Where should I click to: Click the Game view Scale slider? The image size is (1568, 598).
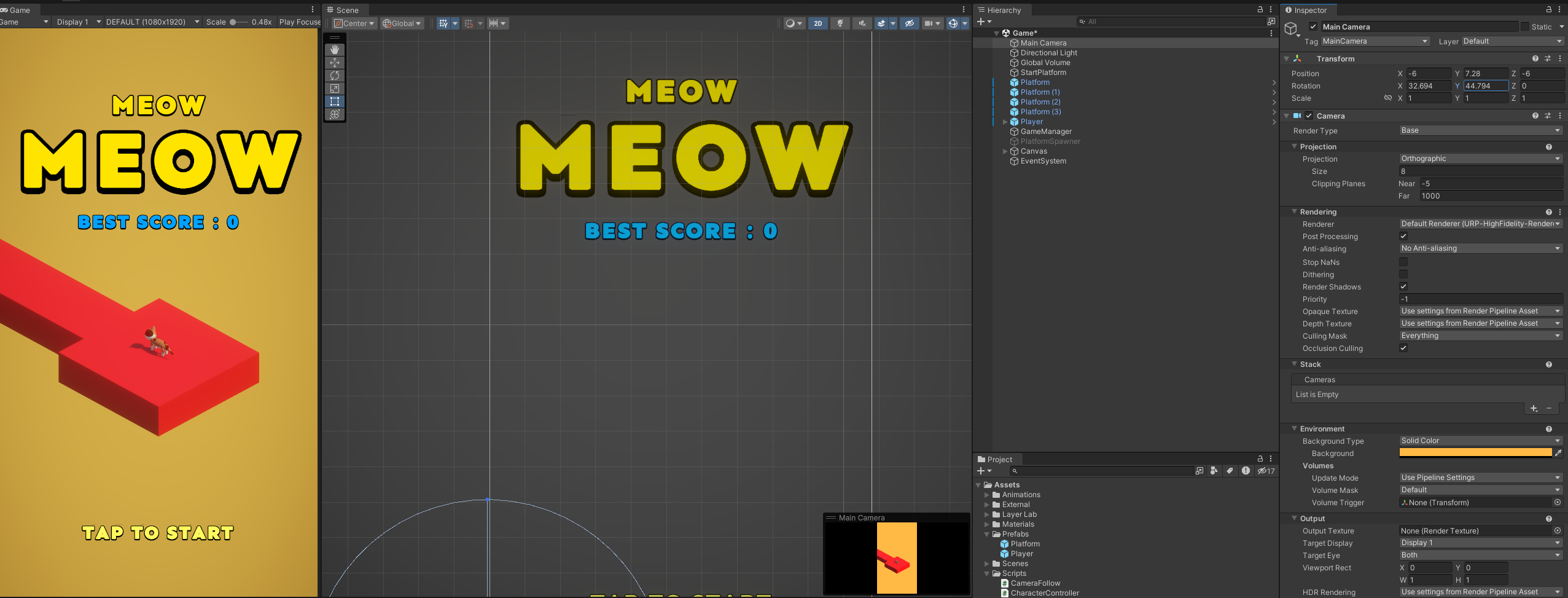[239, 22]
